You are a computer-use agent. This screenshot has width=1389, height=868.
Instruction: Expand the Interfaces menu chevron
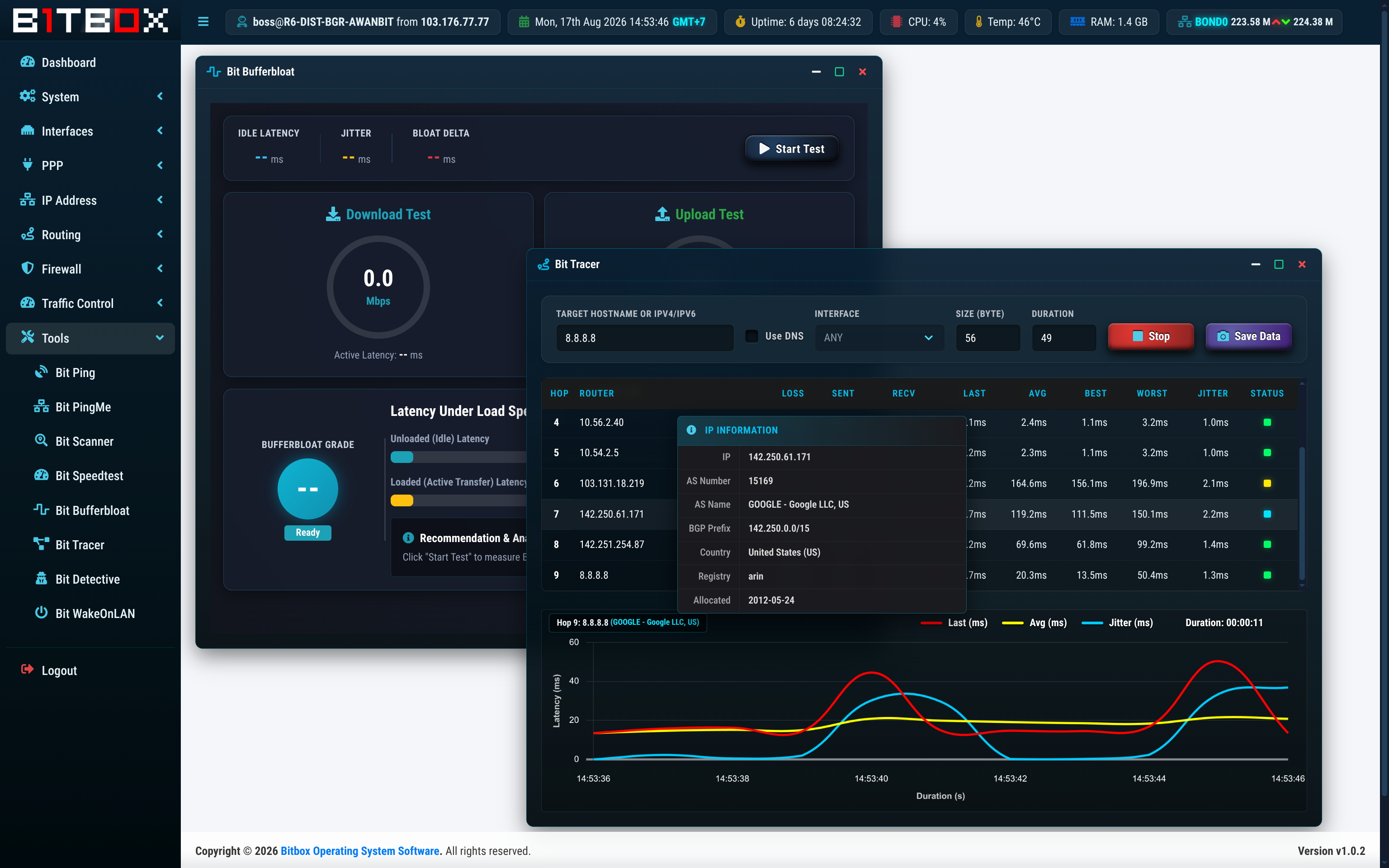160,131
